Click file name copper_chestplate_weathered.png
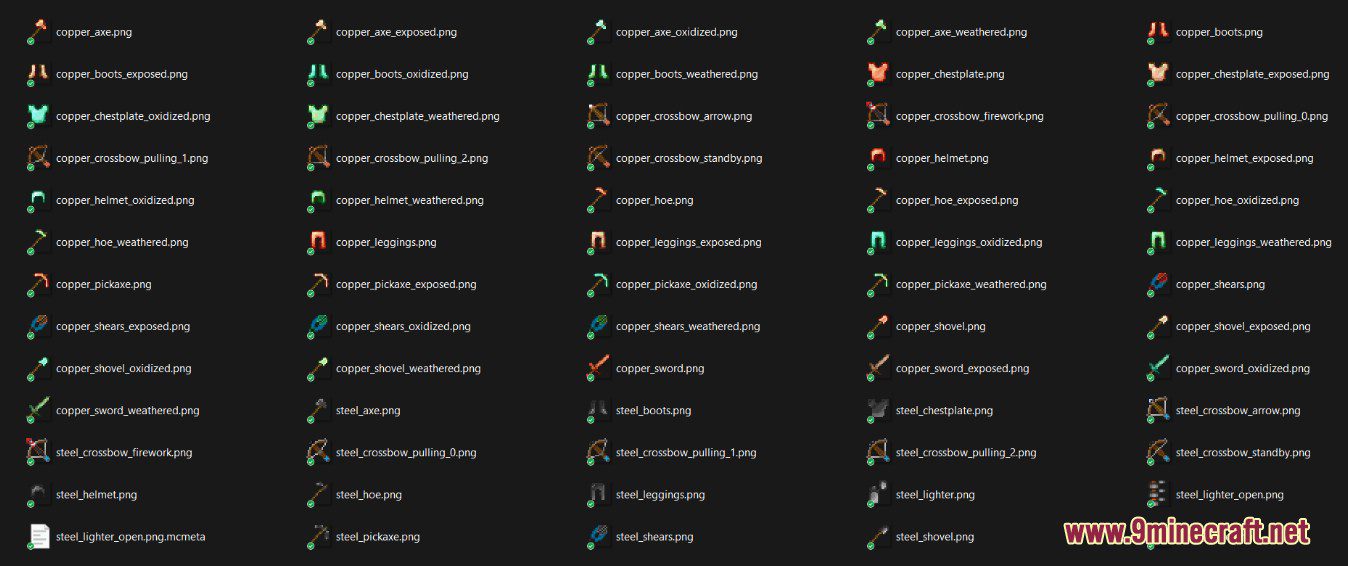The height and width of the screenshot is (566, 1348). pyautogui.click(x=418, y=116)
